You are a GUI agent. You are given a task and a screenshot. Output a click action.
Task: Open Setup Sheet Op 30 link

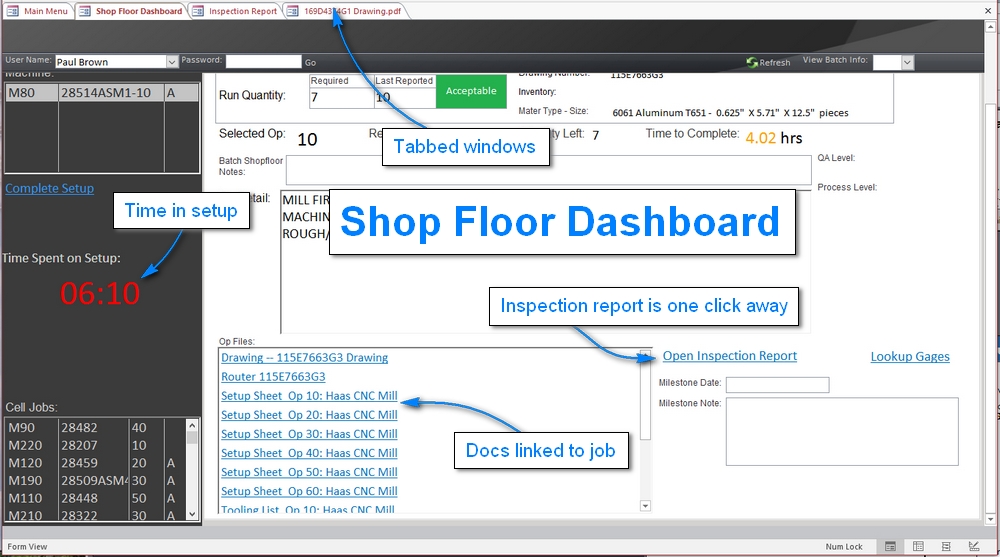309,434
